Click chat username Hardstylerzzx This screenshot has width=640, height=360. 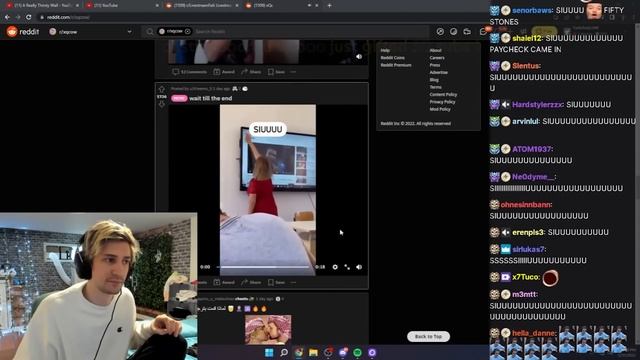pos(536,104)
